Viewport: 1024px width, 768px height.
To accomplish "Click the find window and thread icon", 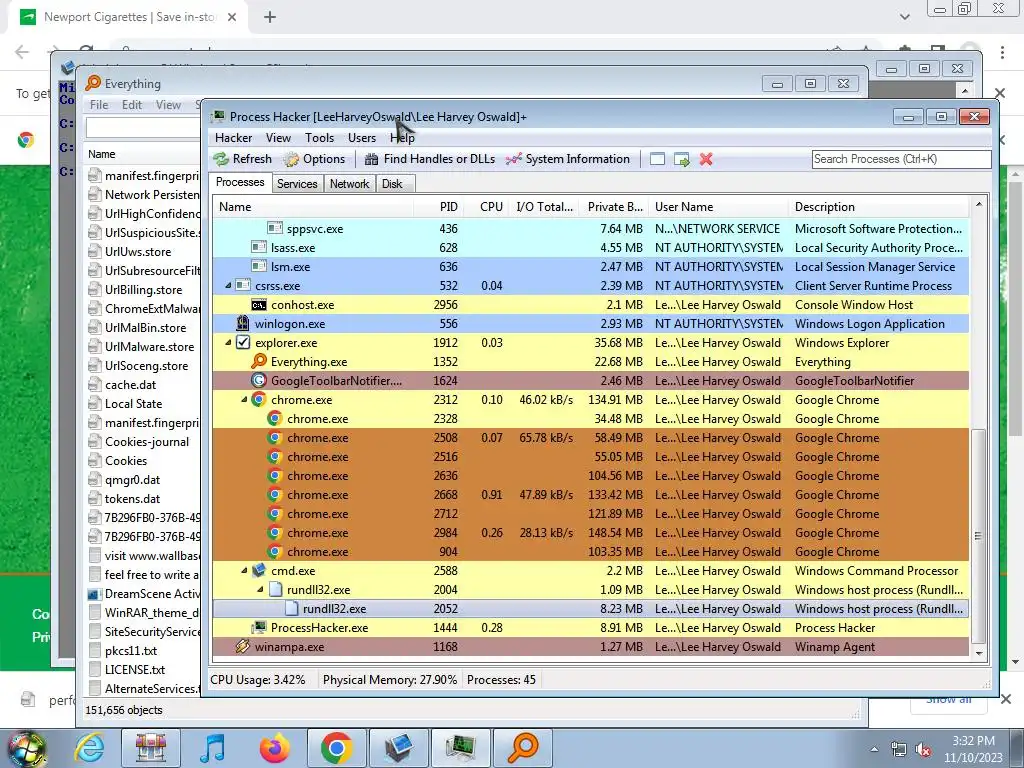I will point(682,159).
